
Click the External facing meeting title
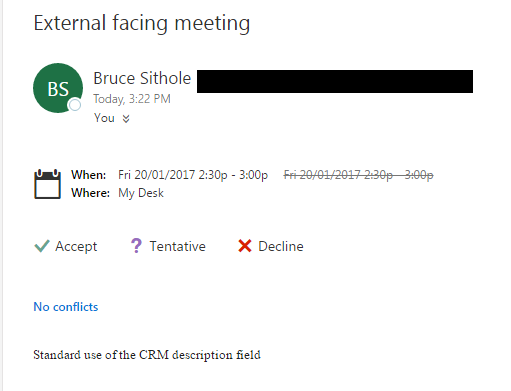142,23
